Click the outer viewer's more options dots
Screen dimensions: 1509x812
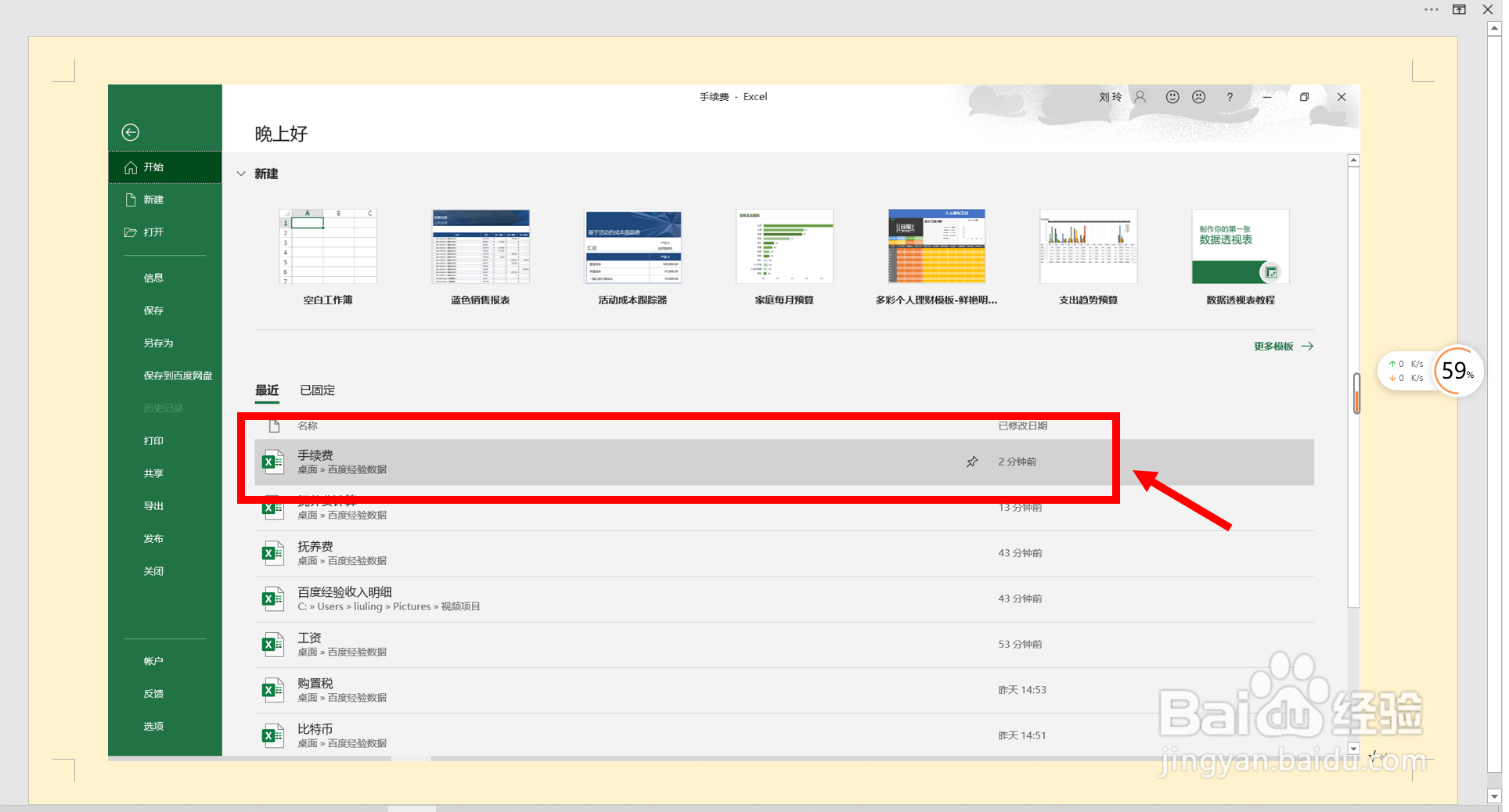click(1432, 9)
